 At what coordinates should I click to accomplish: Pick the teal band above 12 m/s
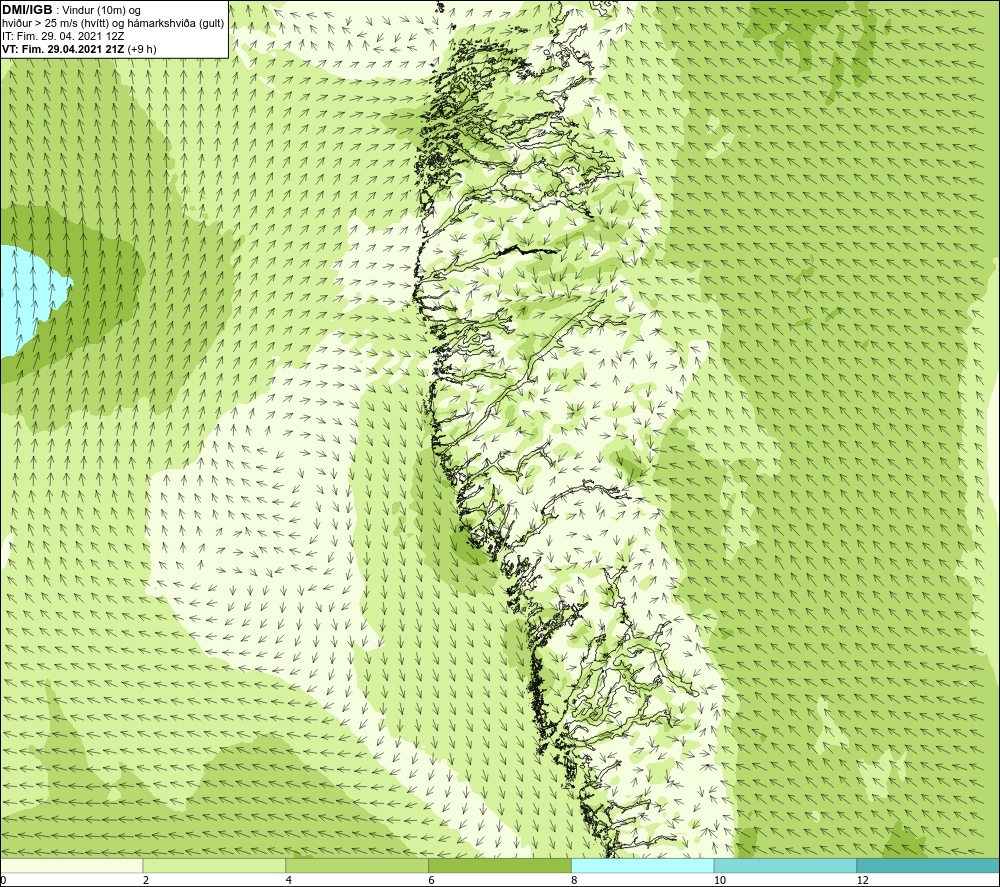pyautogui.click(x=928, y=865)
